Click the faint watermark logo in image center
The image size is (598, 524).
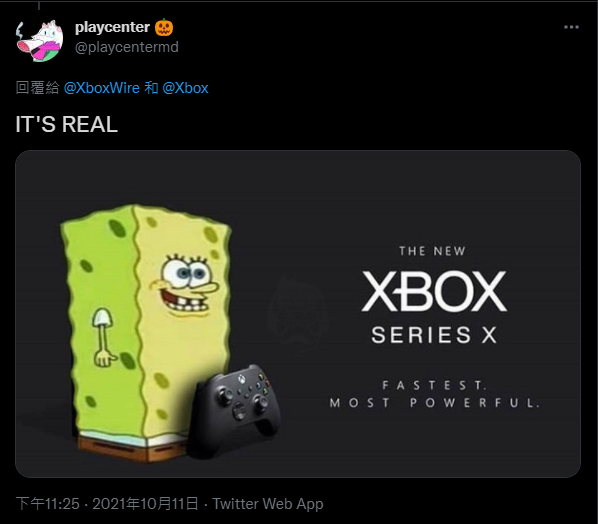pyautogui.click(x=298, y=313)
